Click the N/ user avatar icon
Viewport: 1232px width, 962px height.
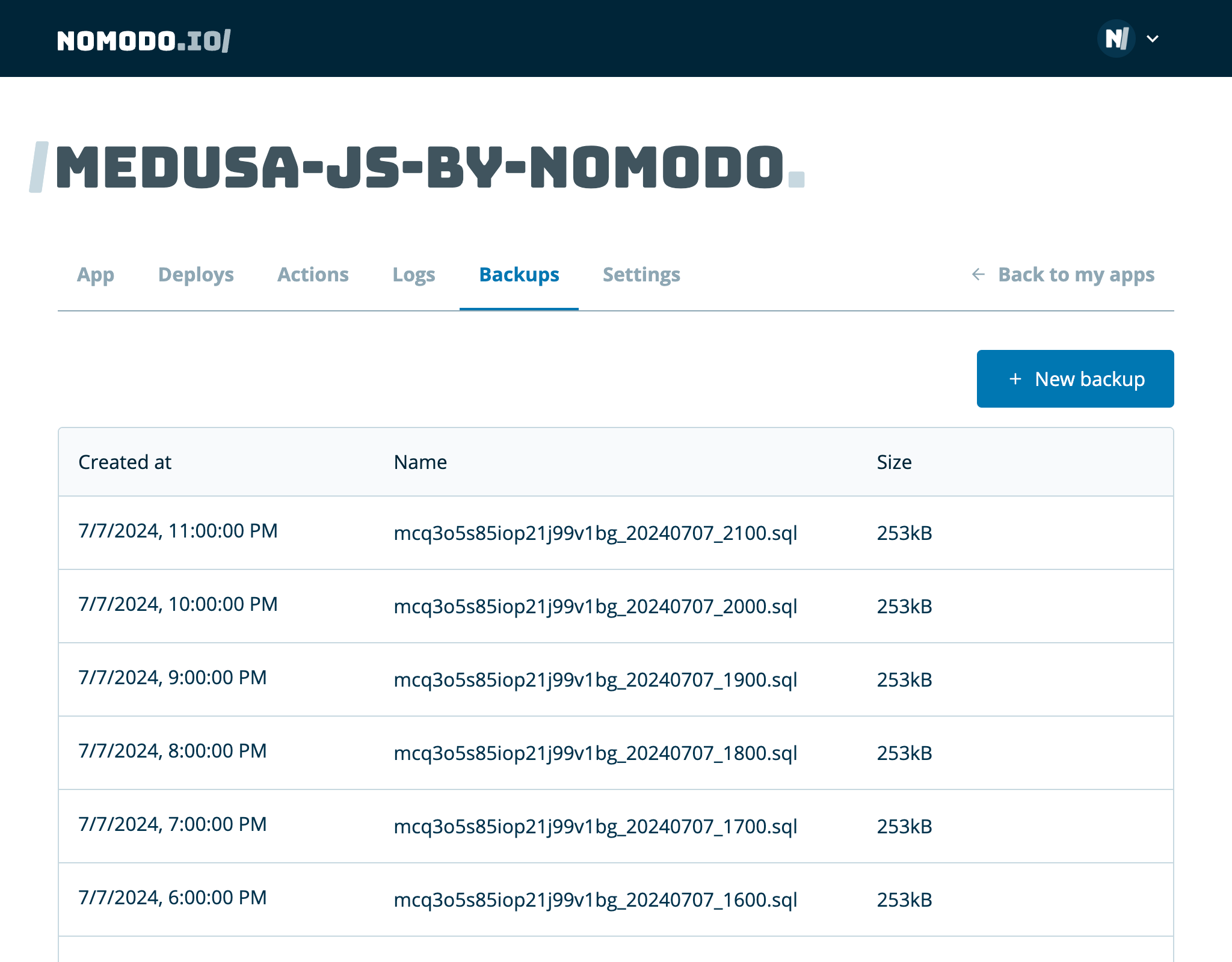[x=1116, y=39]
